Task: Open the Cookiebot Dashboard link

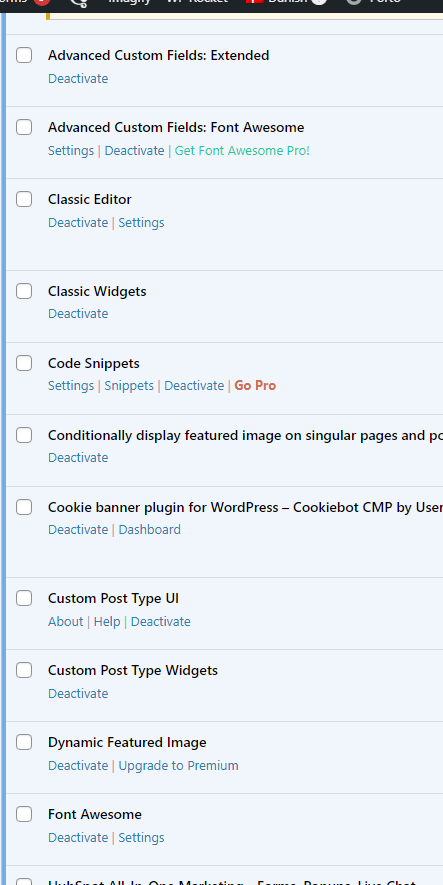Action: pos(150,529)
